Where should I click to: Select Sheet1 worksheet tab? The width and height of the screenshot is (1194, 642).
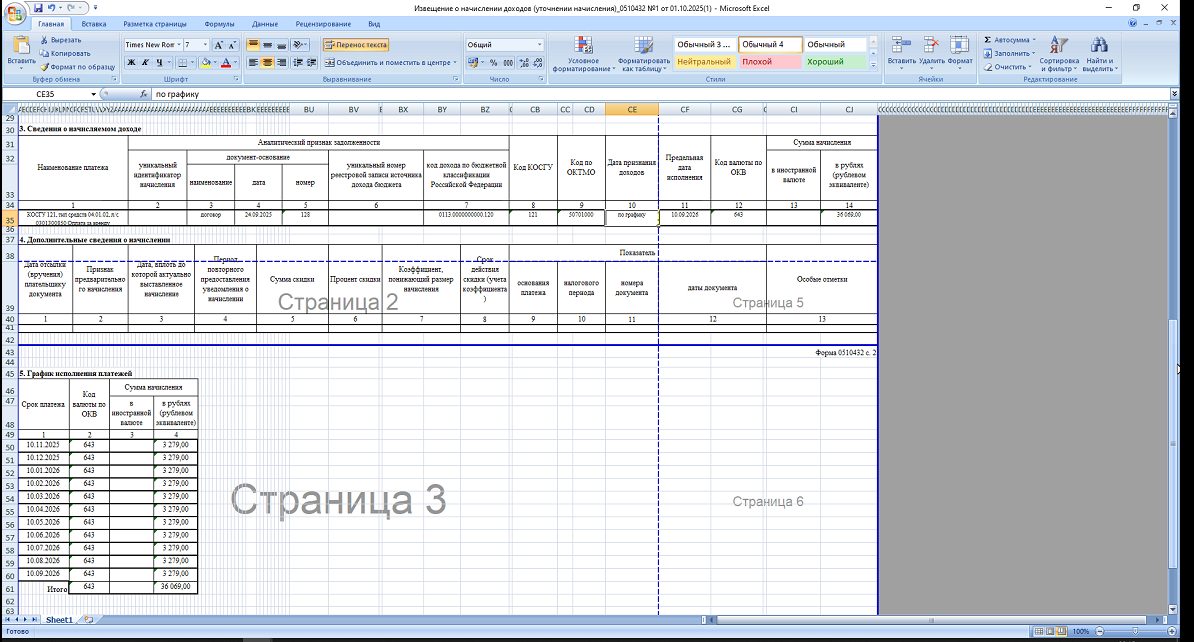[59, 620]
